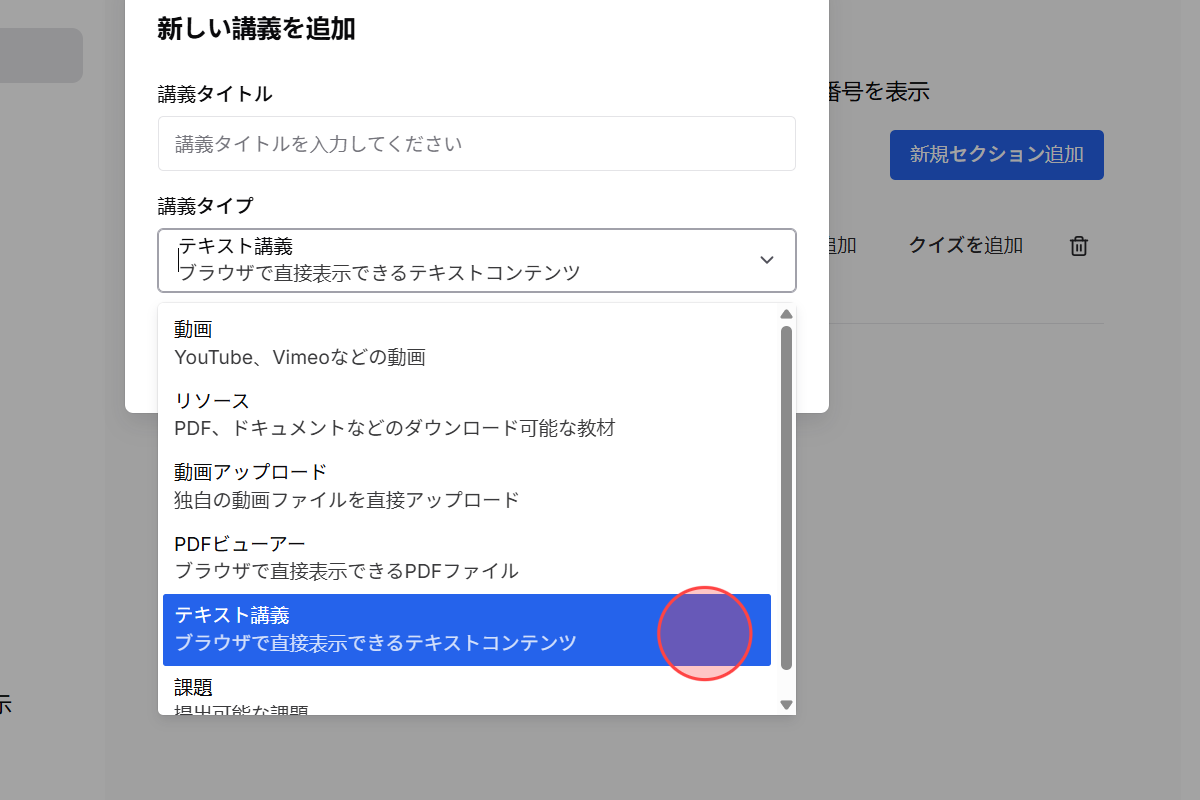Click the trash icon to delete the section
Screen dimensions: 1200x800
click(1078, 245)
